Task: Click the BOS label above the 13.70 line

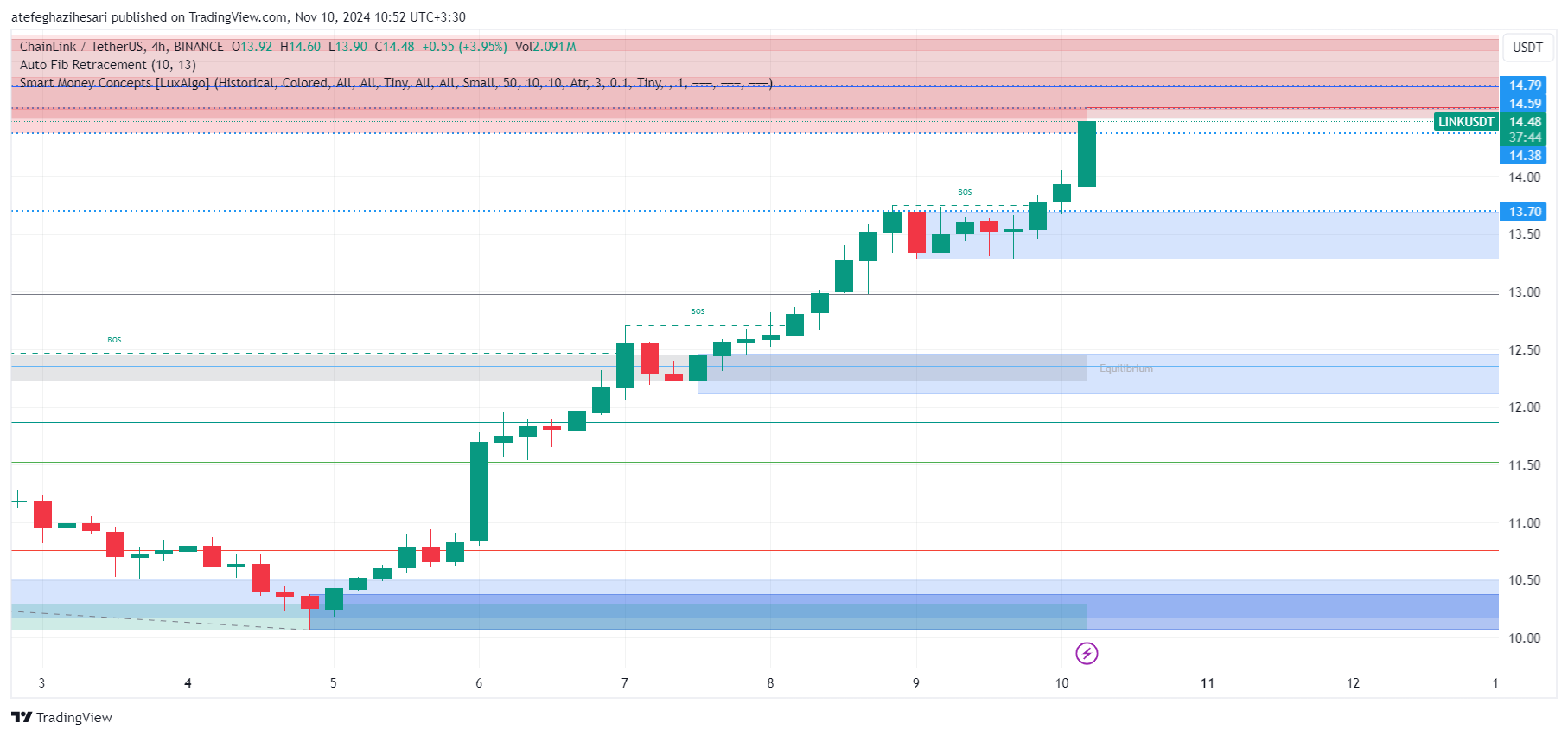Action: [965, 192]
